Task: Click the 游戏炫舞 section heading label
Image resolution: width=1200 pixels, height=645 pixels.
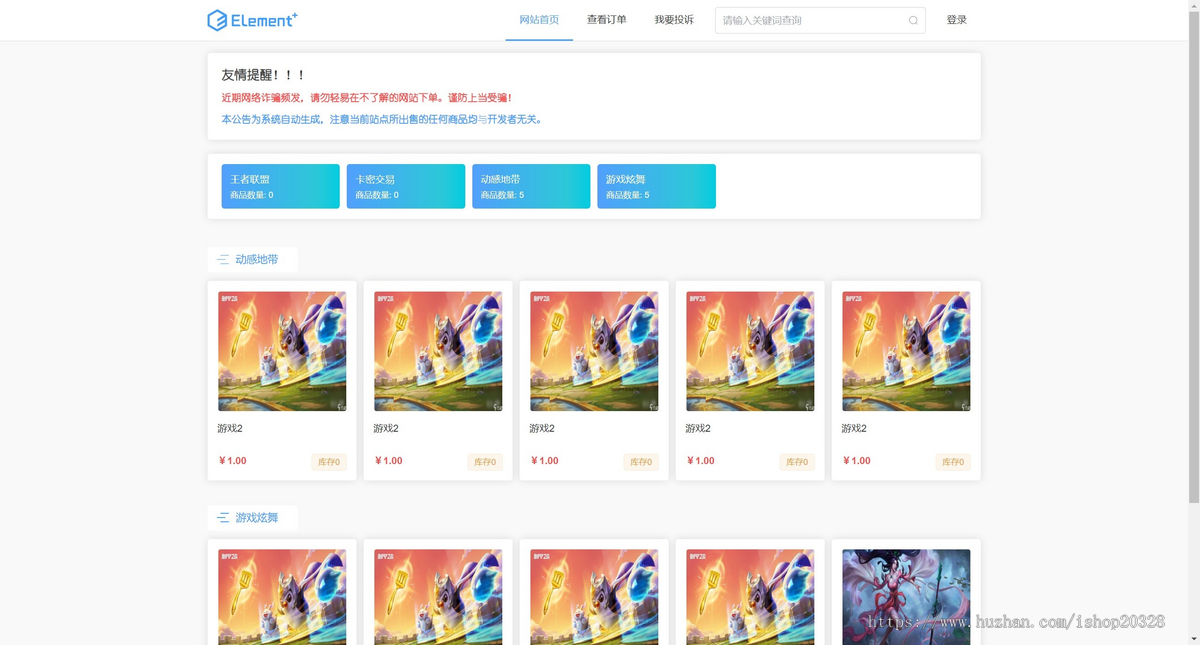Action: (x=257, y=518)
